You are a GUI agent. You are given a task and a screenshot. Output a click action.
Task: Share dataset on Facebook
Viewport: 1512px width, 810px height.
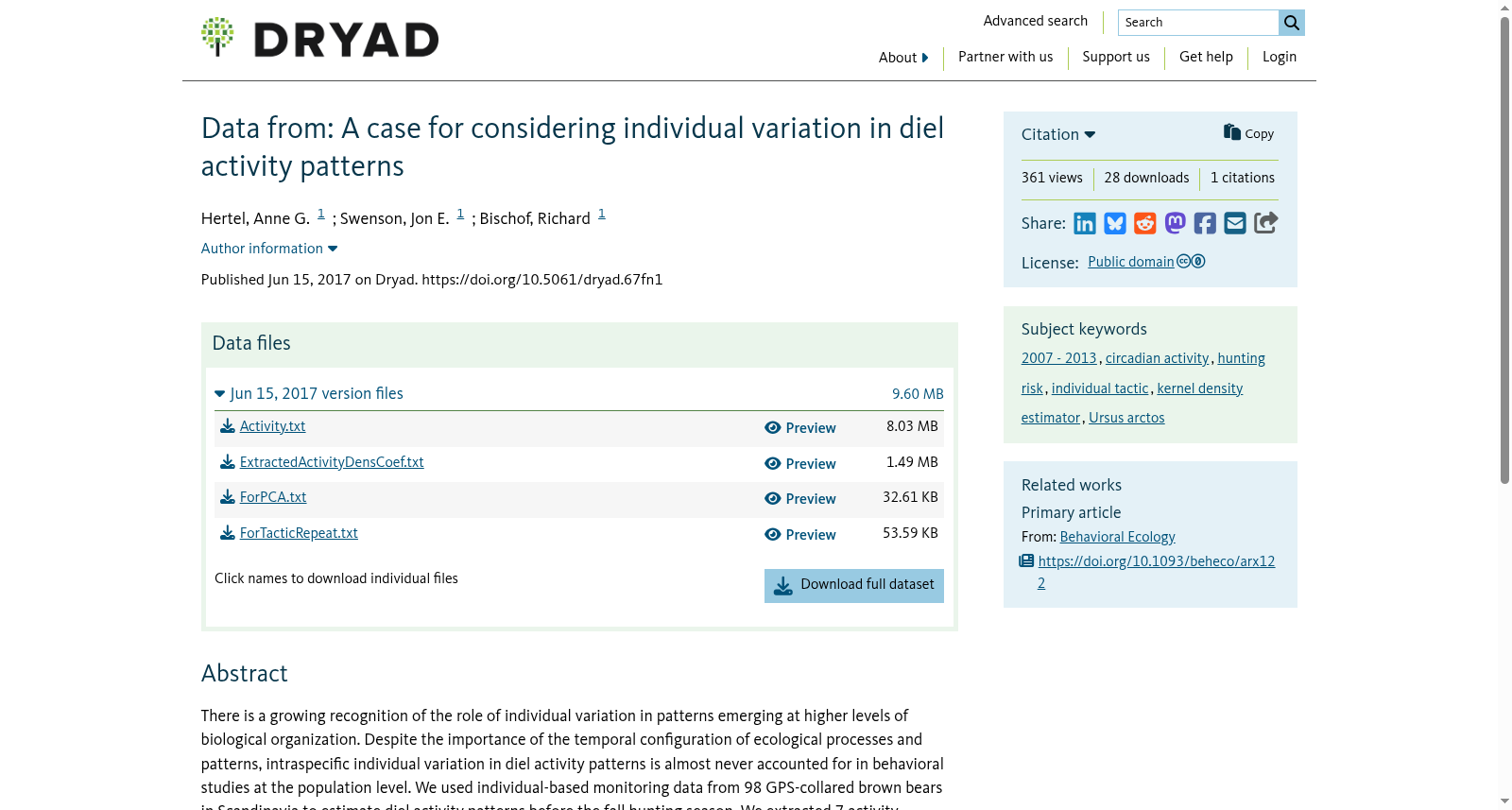1205,223
